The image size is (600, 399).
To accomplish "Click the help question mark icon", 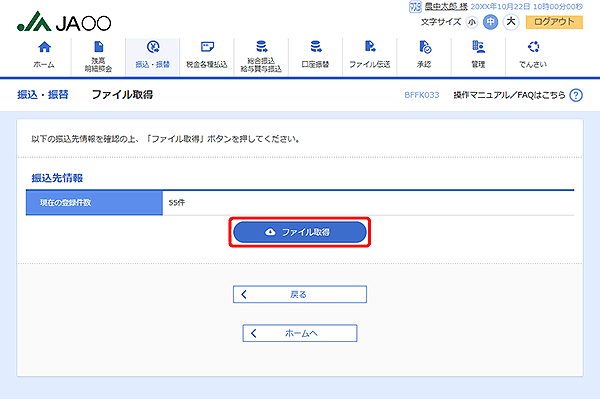I will click(x=576, y=95).
